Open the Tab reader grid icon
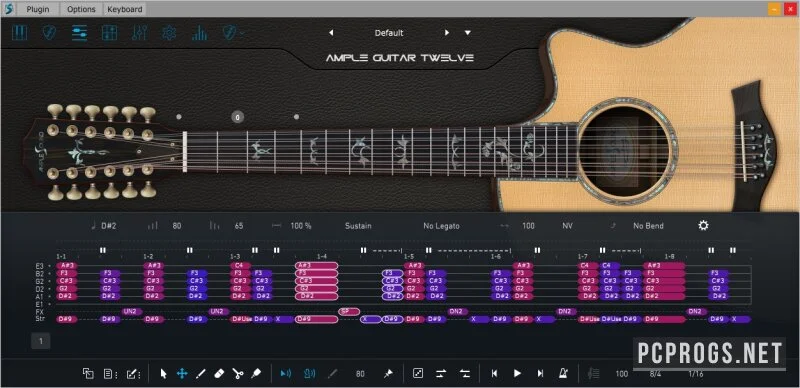 click(110, 33)
